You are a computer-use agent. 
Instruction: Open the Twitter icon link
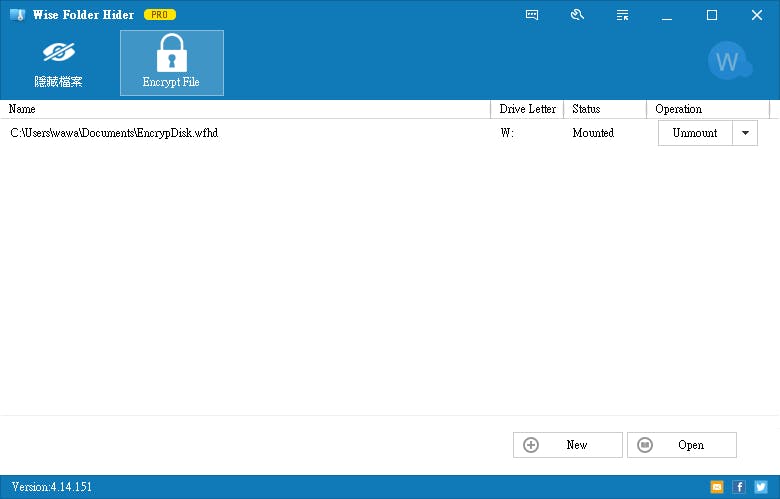click(761, 487)
